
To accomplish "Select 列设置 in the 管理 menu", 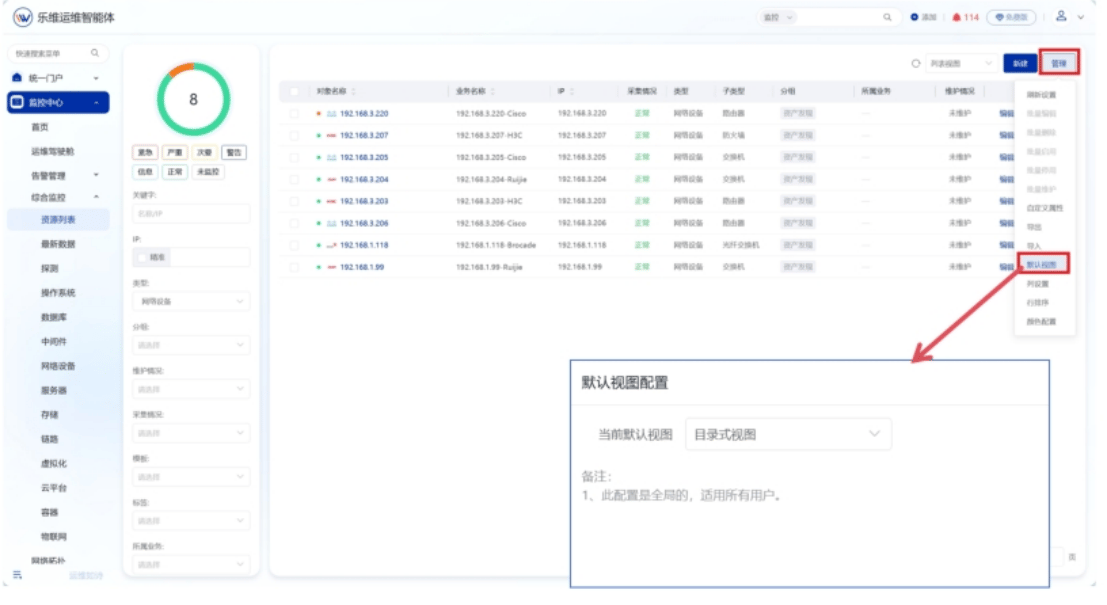I will pyautogui.click(x=1038, y=284).
